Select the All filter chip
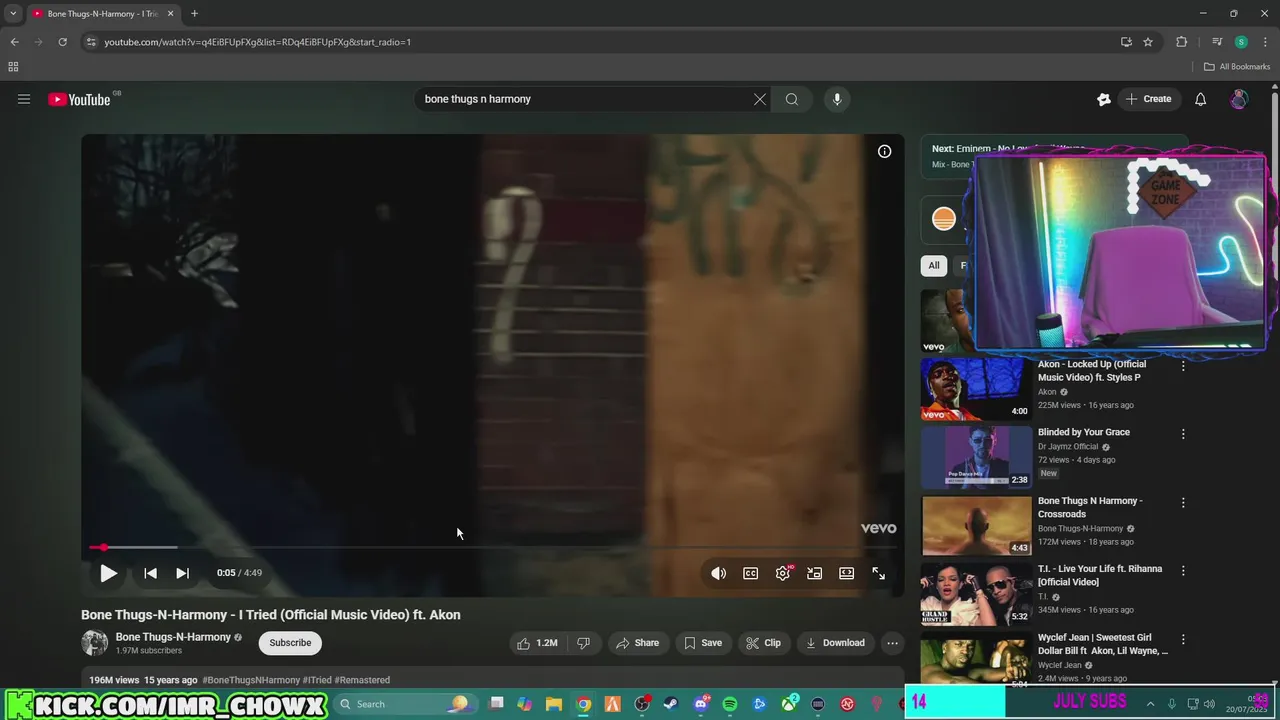The image size is (1280, 720). coord(934,266)
